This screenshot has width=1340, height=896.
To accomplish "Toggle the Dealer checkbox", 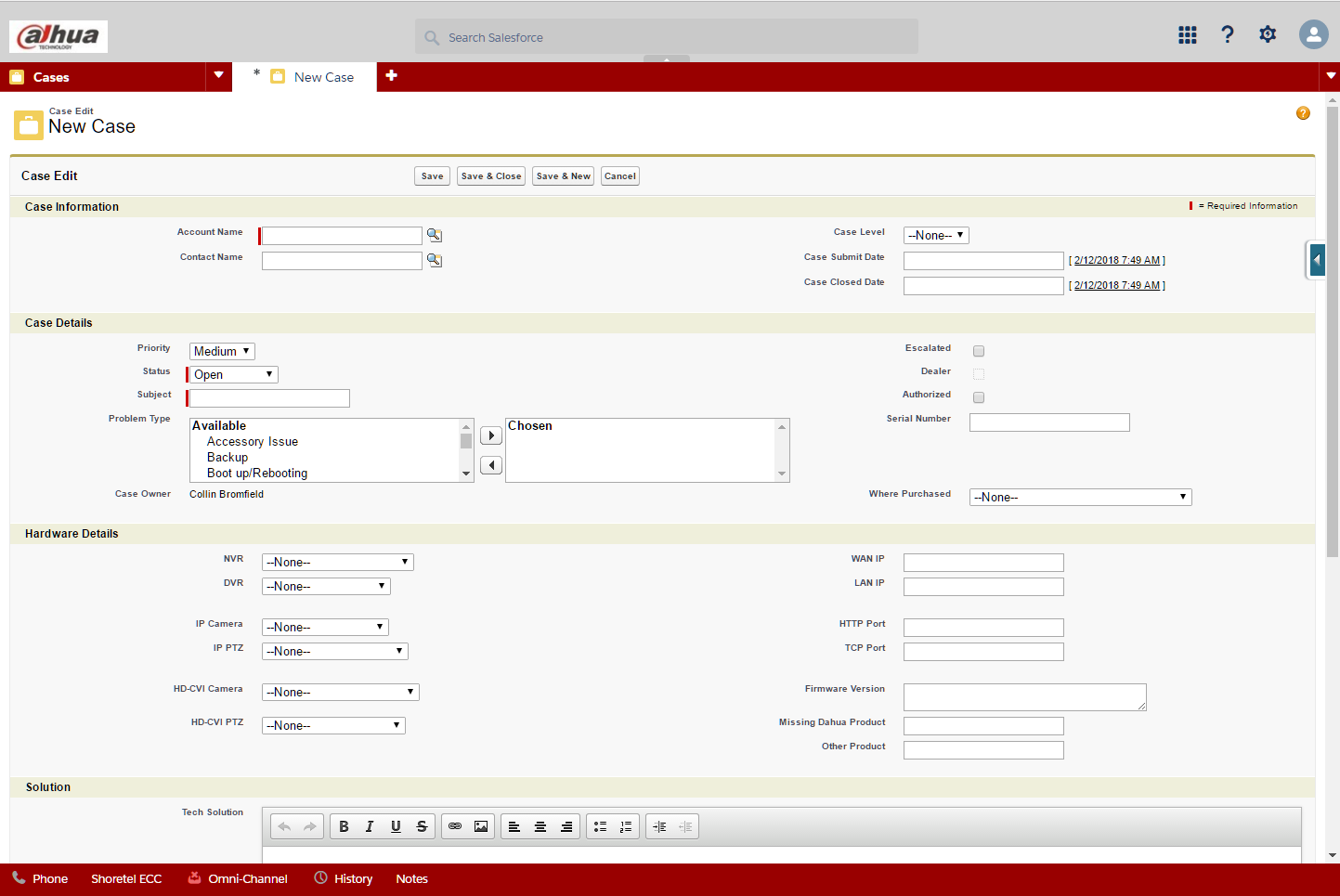I will [x=979, y=374].
